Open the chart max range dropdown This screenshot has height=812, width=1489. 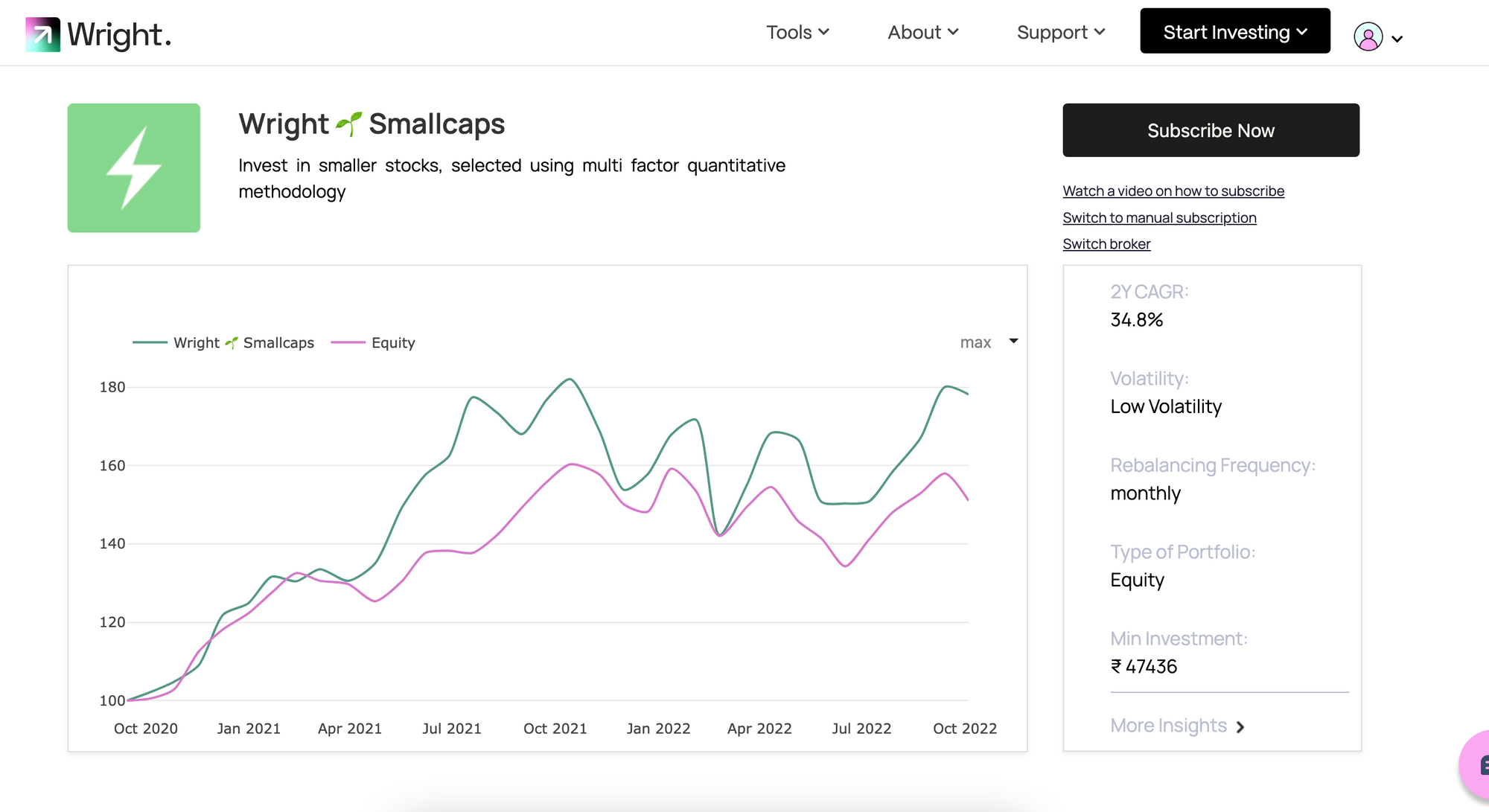[x=989, y=342]
